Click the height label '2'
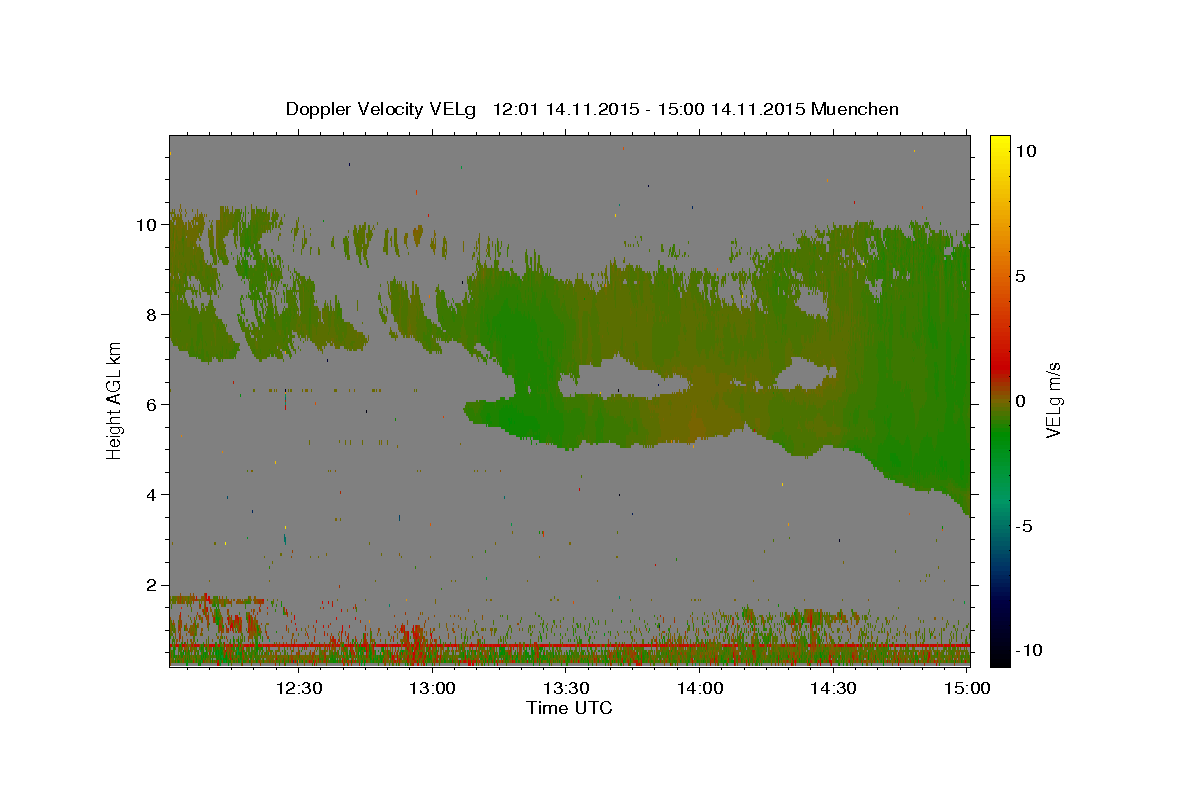1200x800 pixels. 152,585
